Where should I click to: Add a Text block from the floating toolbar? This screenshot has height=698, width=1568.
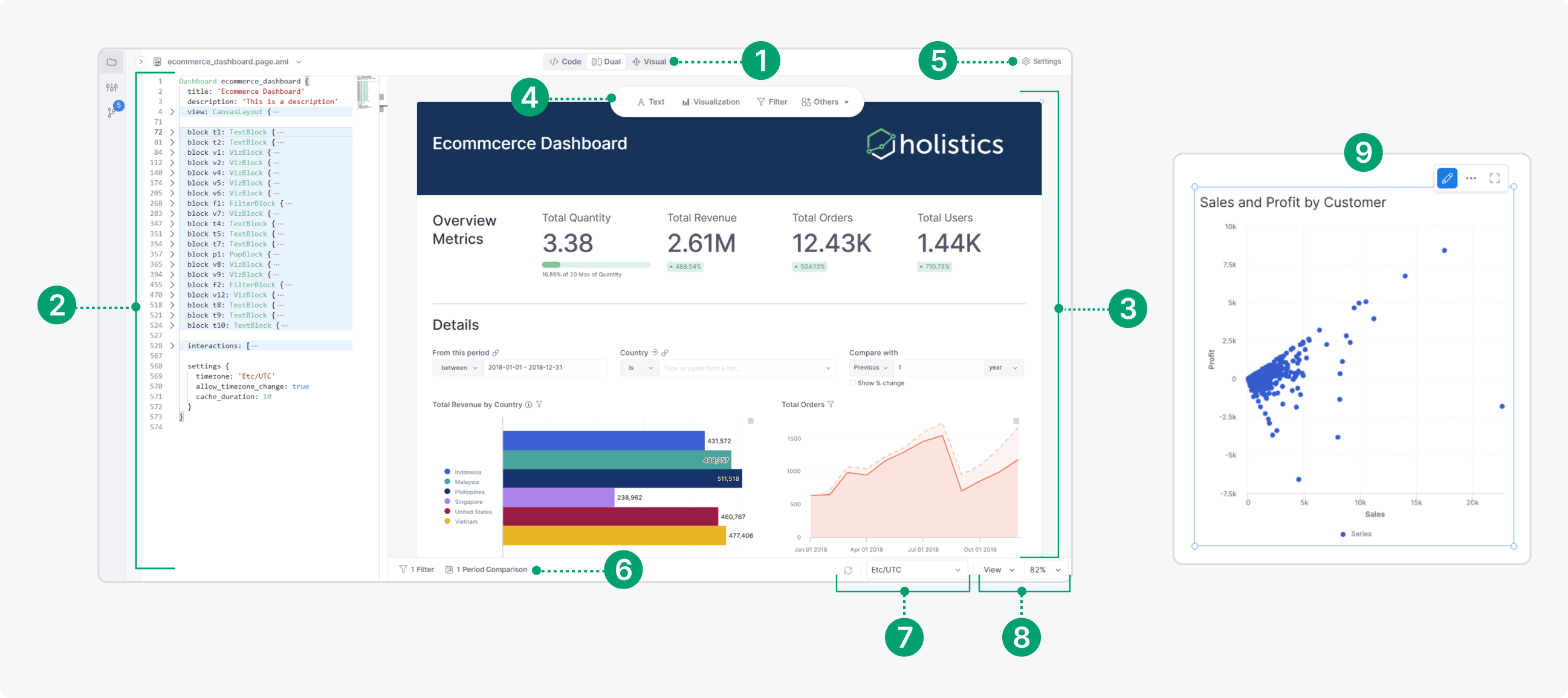pyautogui.click(x=652, y=101)
